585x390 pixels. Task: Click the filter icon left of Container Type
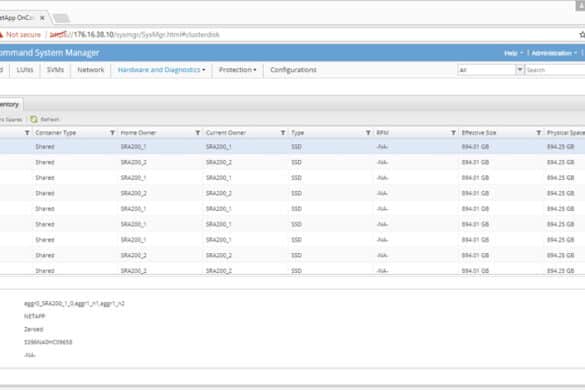[x=27, y=133]
